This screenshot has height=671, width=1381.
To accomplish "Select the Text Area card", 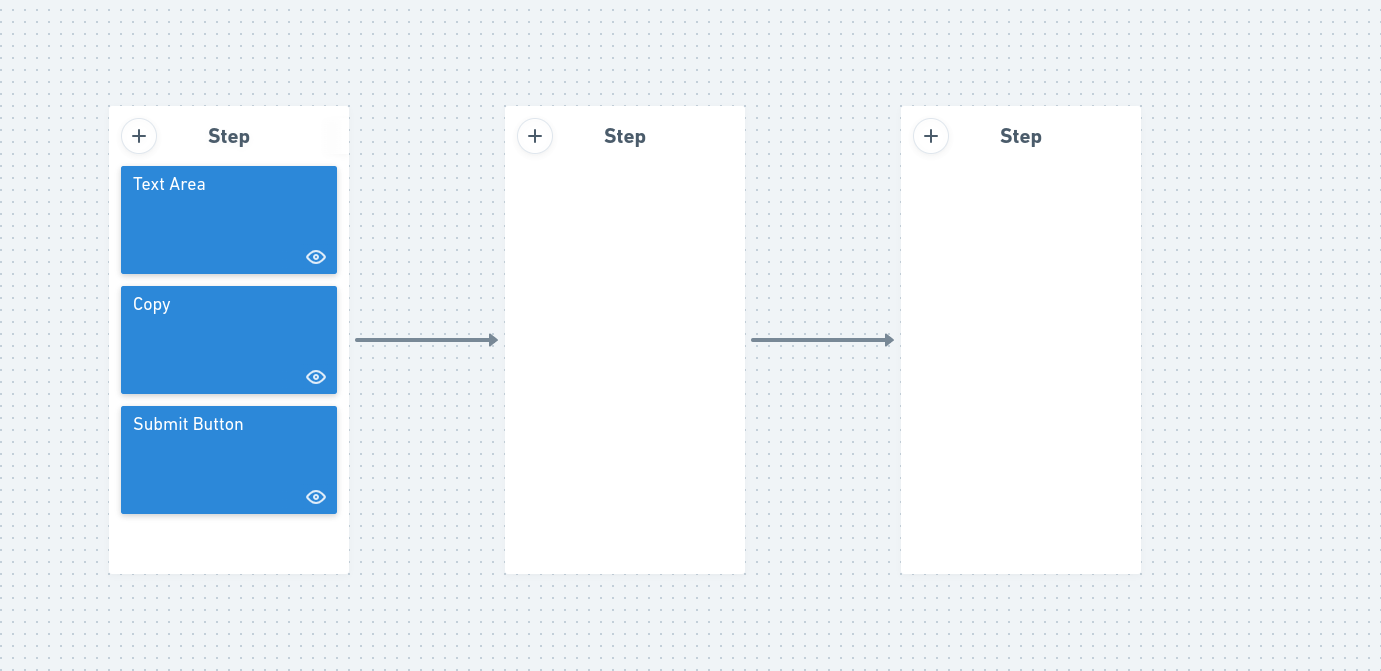I will click(228, 225).
